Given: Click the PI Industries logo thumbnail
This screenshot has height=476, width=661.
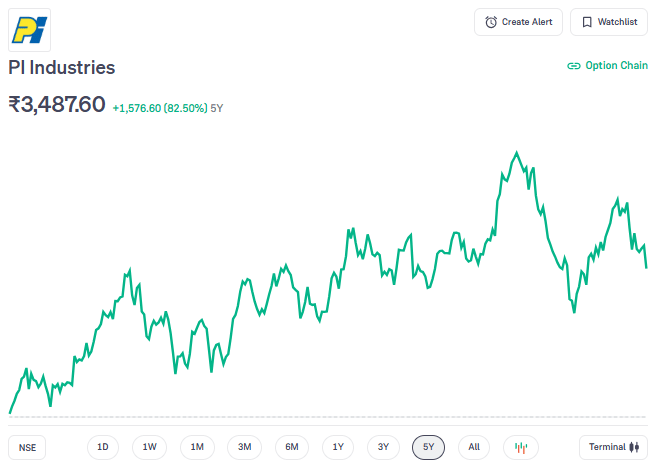Looking at the screenshot, I should pos(30,30).
